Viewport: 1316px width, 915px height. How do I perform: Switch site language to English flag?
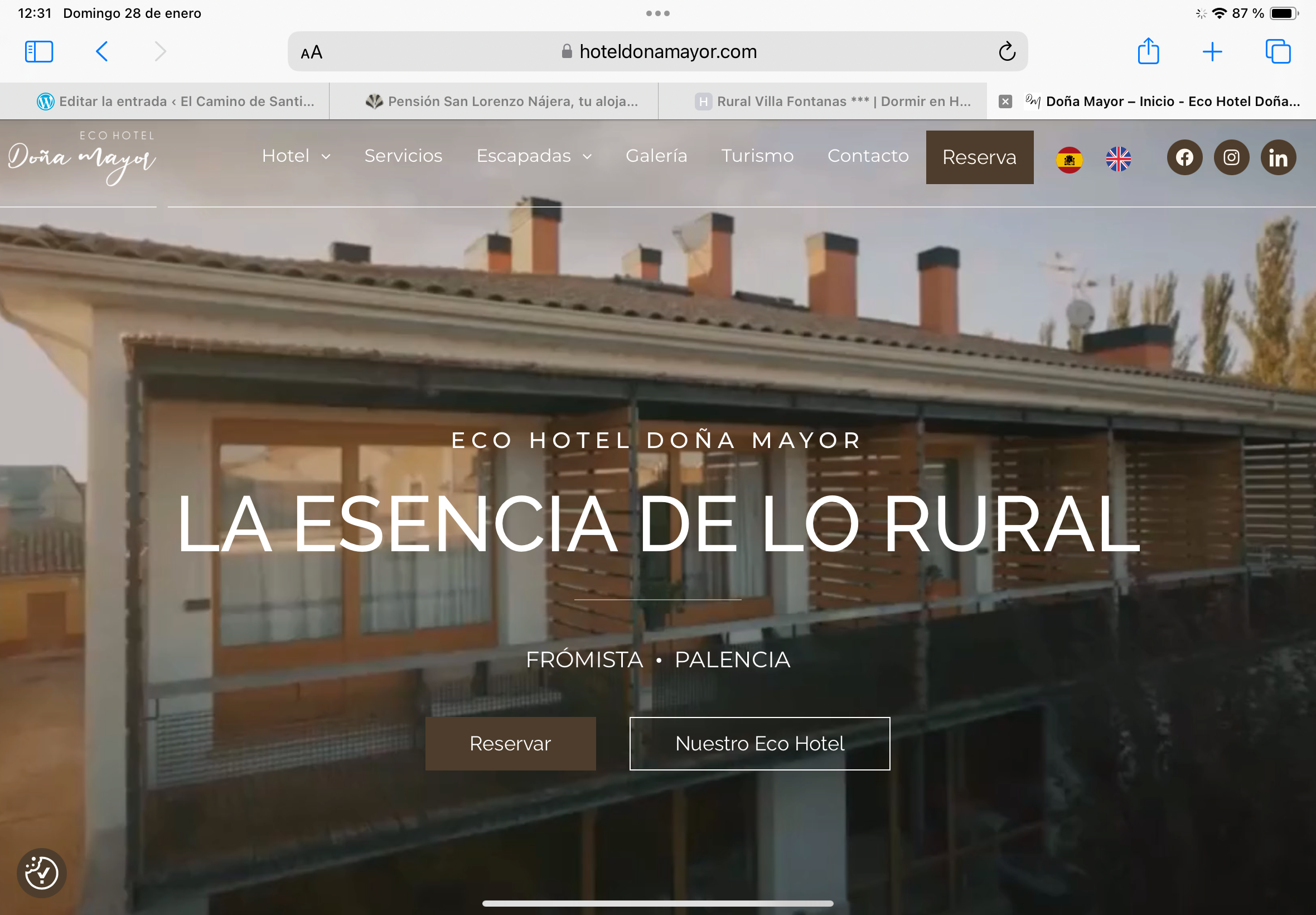click(x=1118, y=160)
